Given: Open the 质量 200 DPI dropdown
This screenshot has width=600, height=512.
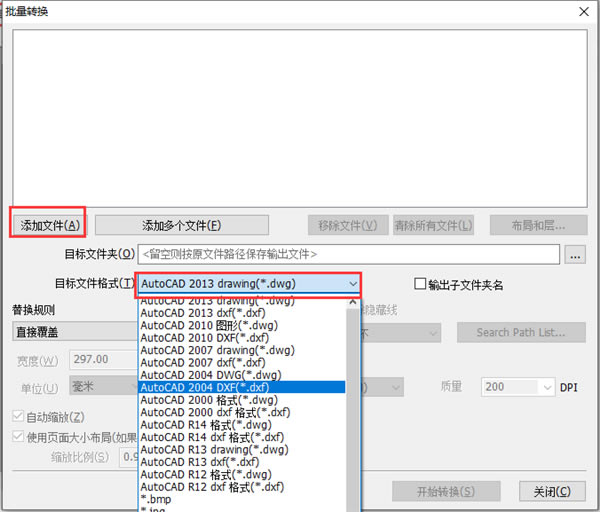Looking at the screenshot, I should coord(518,387).
